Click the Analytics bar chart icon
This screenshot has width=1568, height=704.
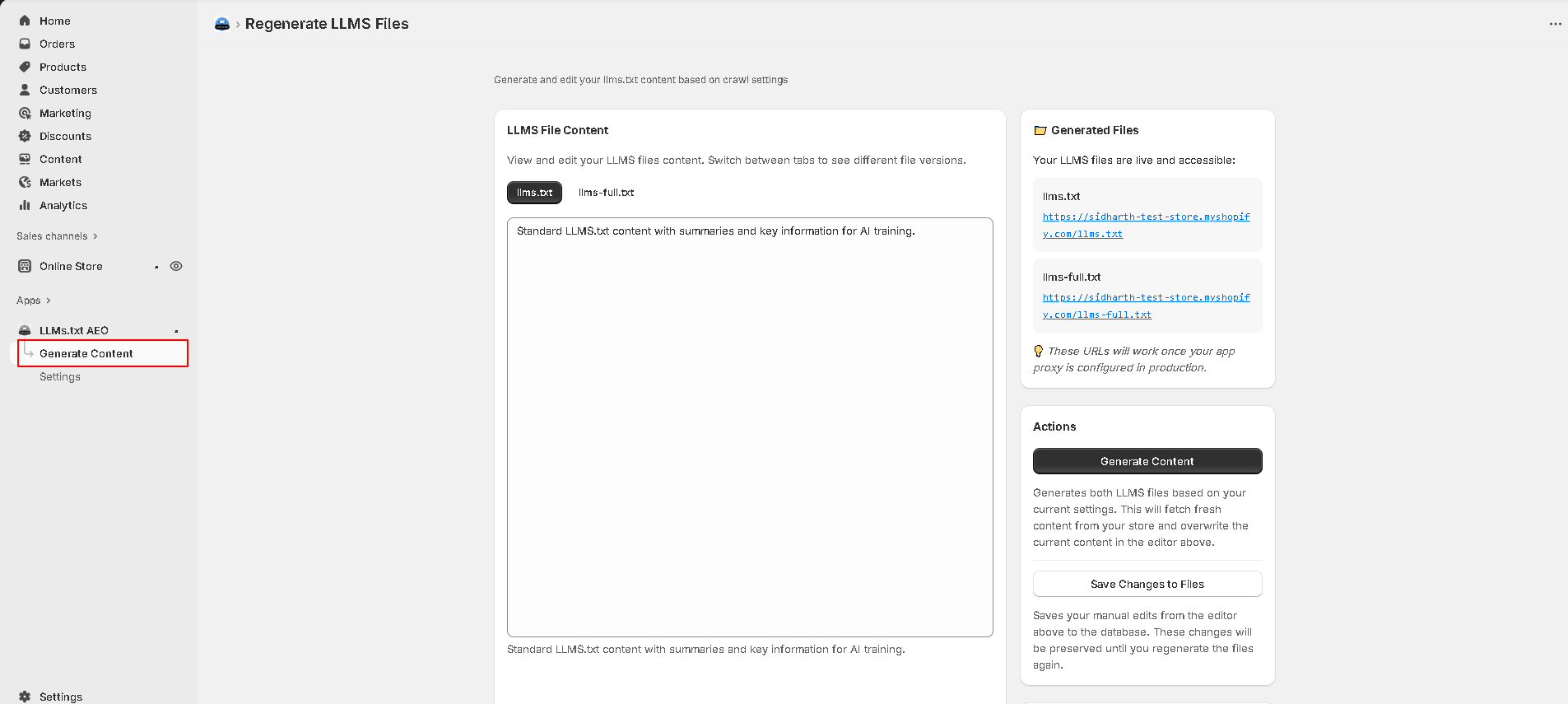click(x=25, y=205)
